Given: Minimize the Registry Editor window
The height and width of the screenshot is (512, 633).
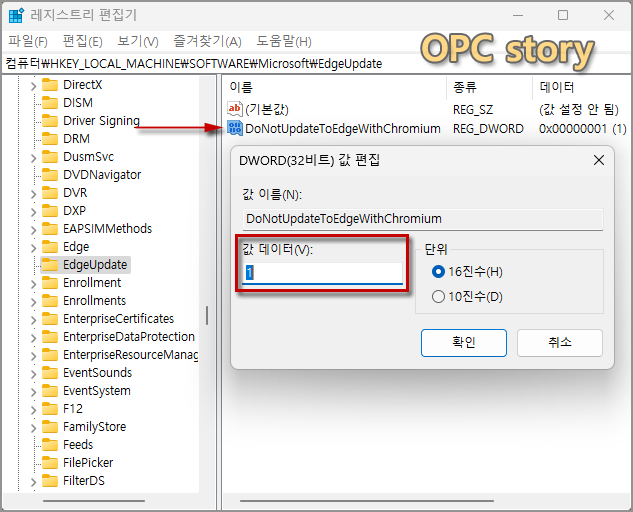Looking at the screenshot, I should tap(518, 15).
